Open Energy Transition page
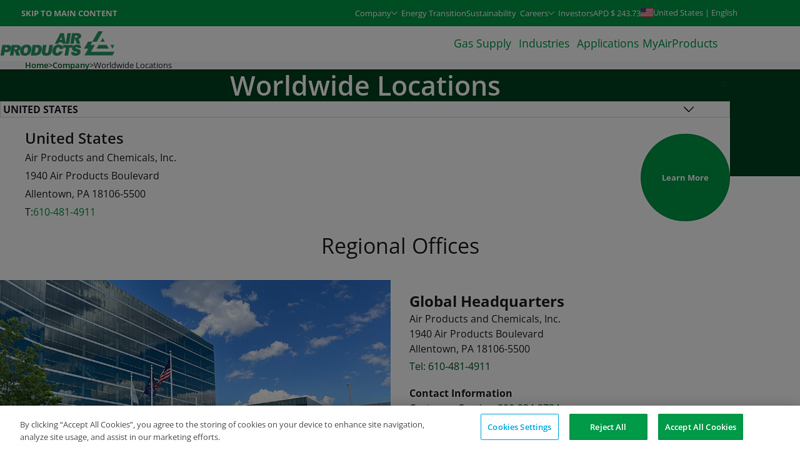Image resolution: width=800 pixels, height=450 pixels. click(434, 13)
